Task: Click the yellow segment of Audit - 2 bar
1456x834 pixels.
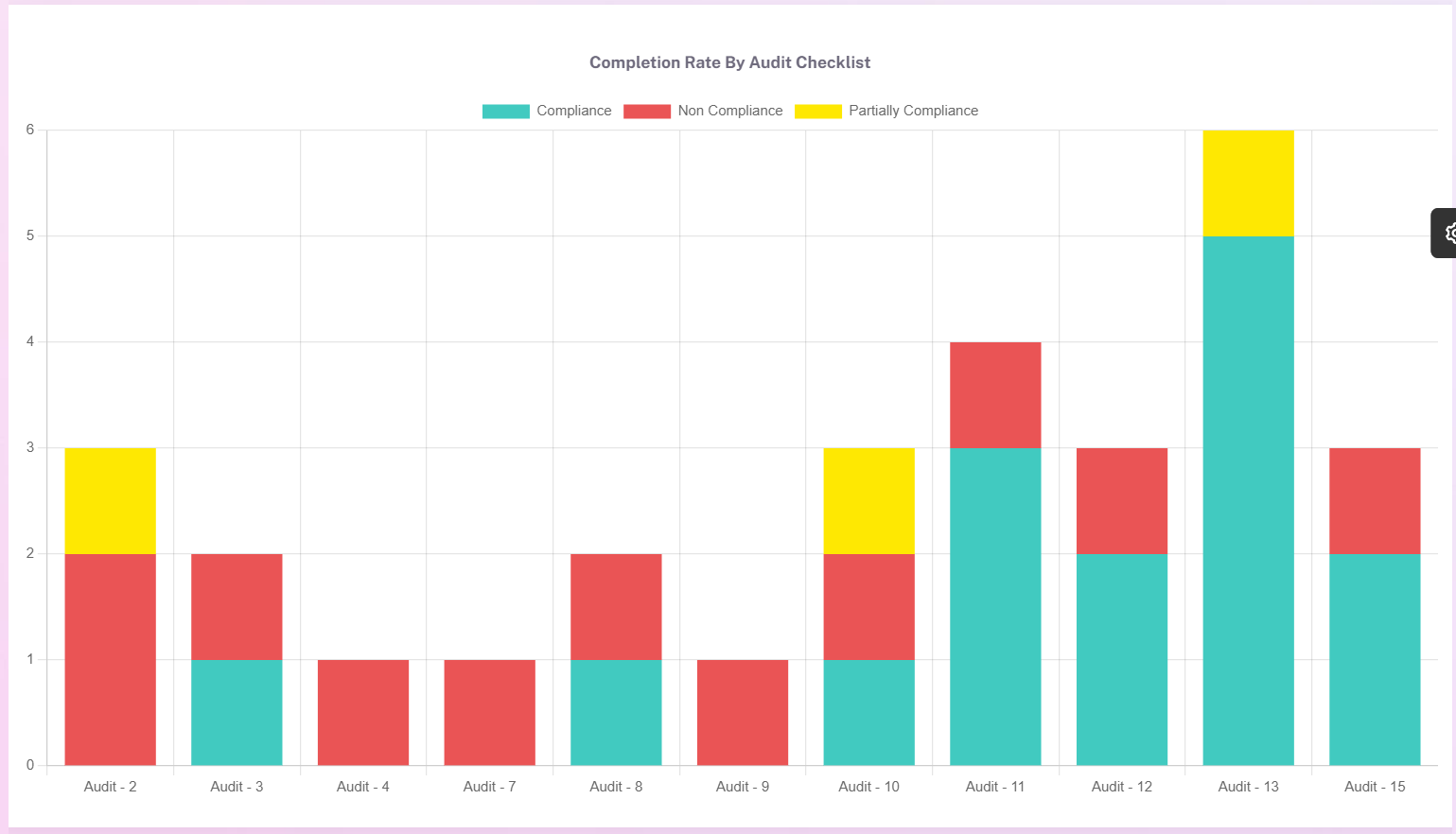Action: 110,500
